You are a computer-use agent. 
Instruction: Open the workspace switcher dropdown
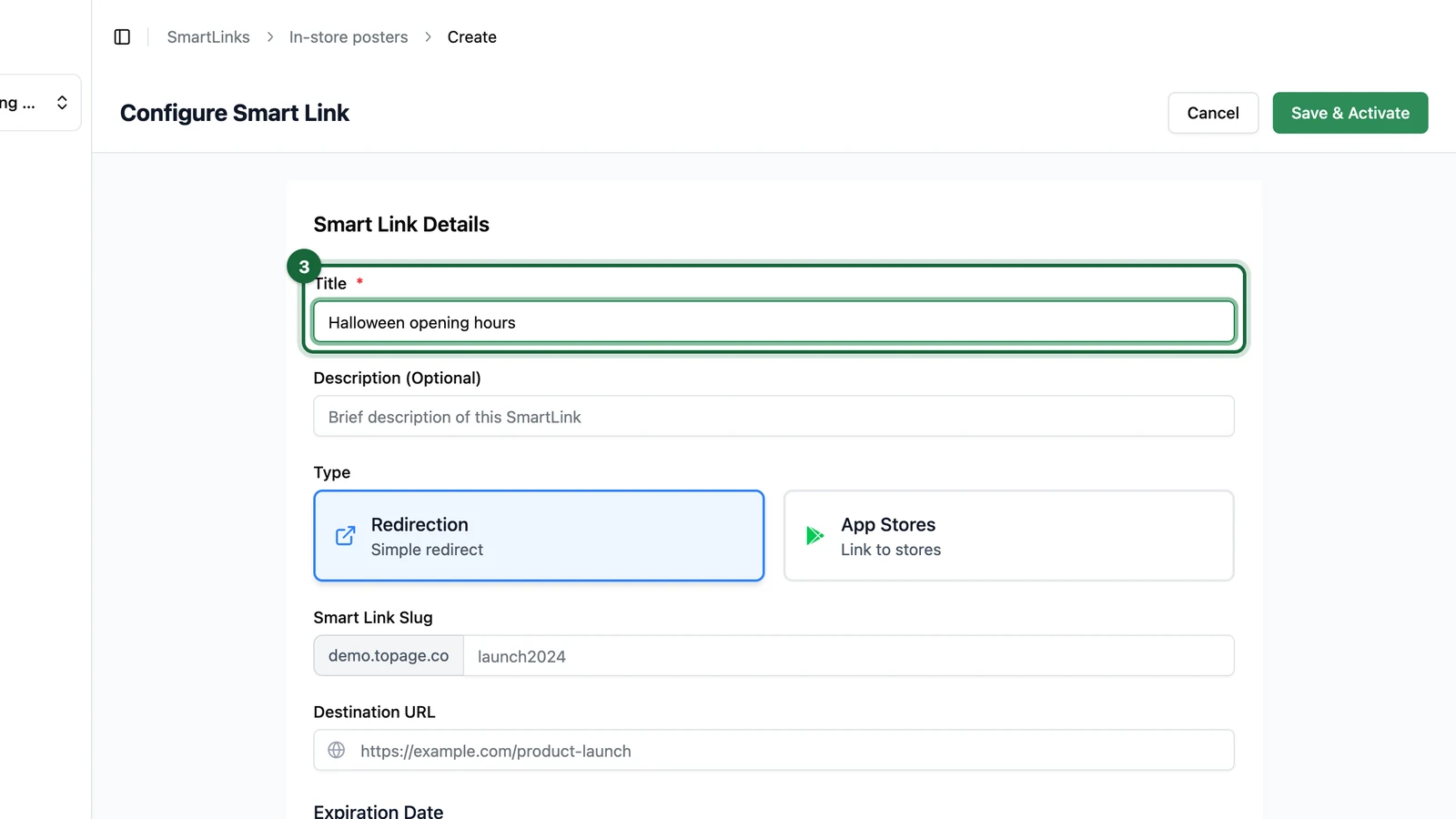point(40,103)
